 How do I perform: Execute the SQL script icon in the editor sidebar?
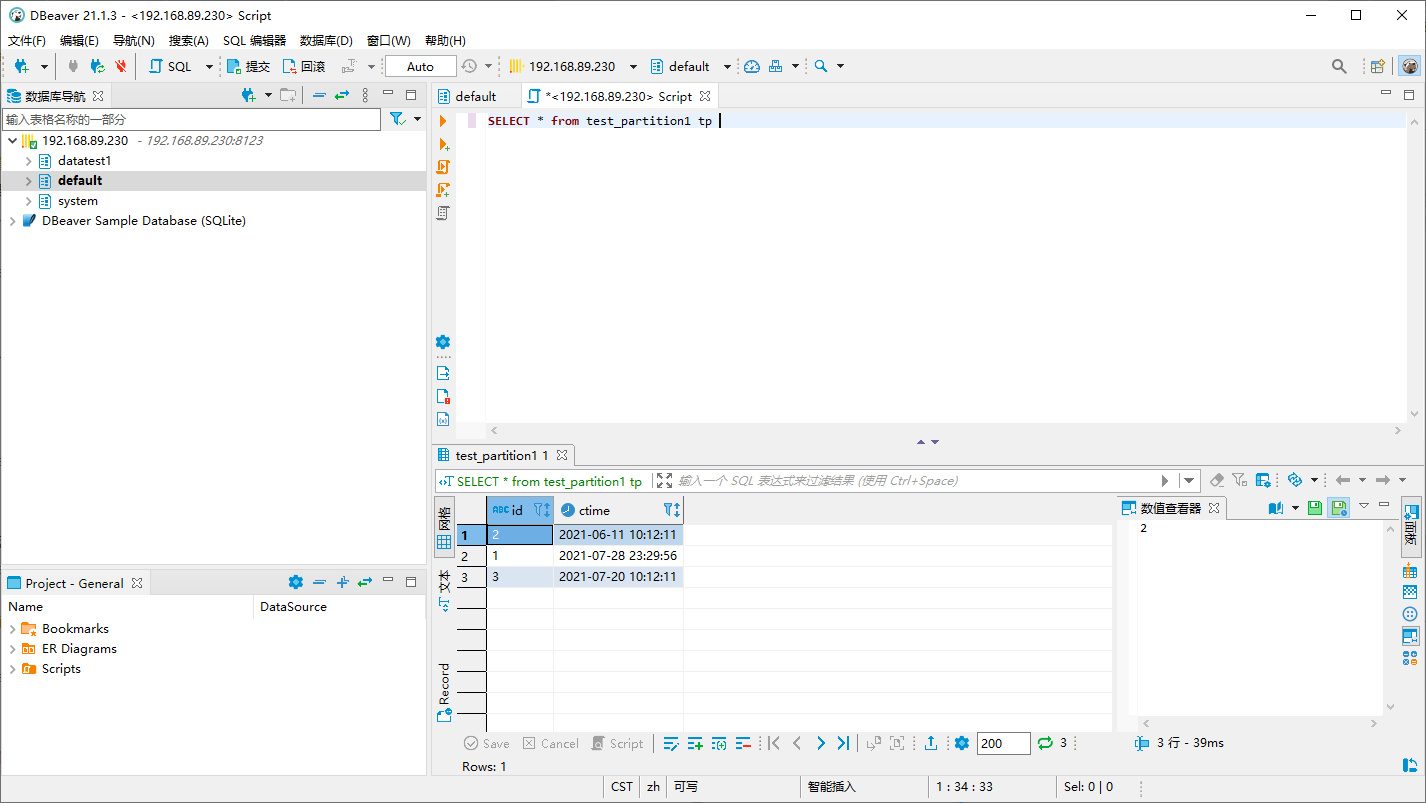(x=443, y=167)
